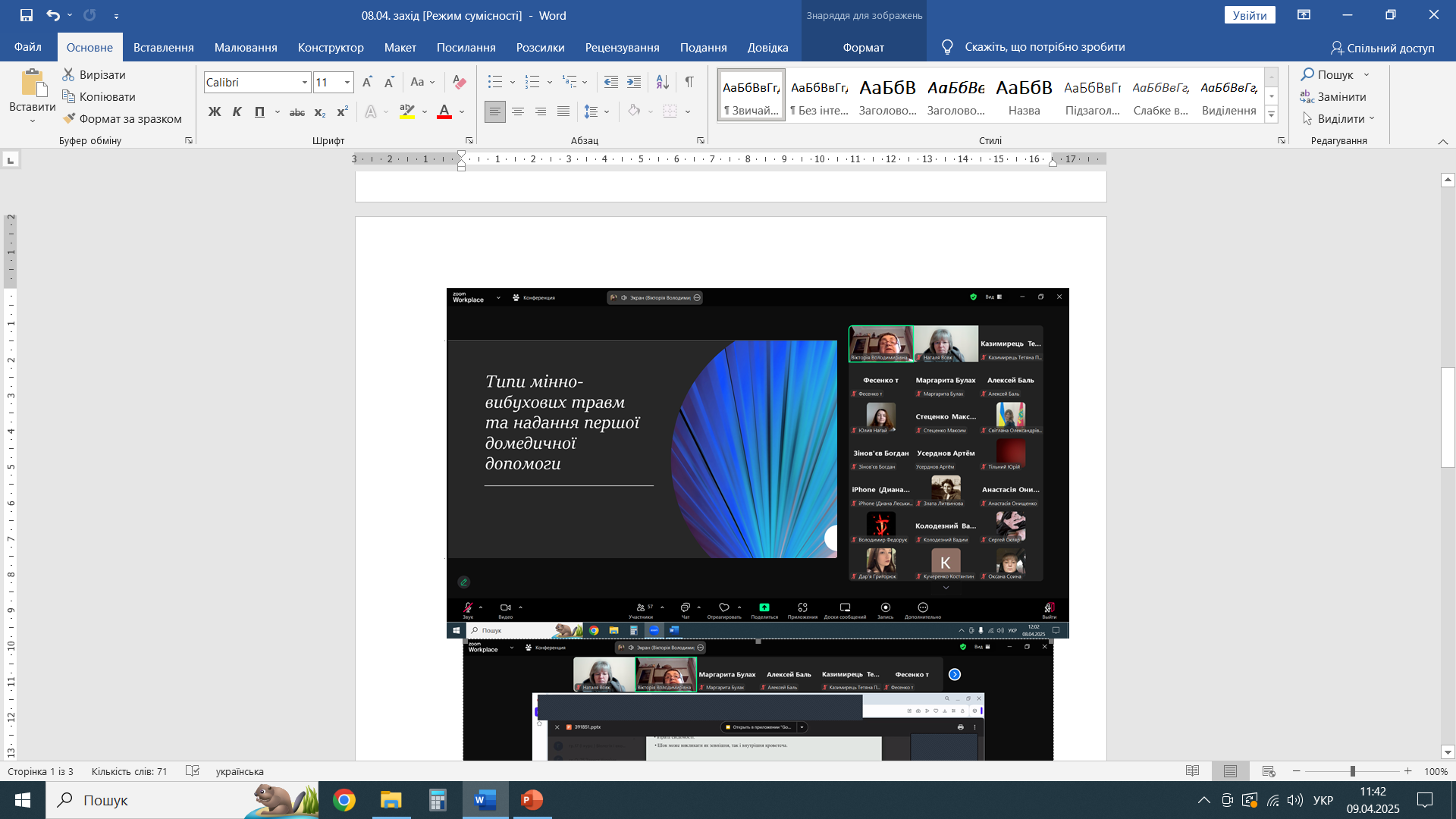1456x819 pixels.
Task: Click the Save icon in title bar
Action: tap(27, 15)
